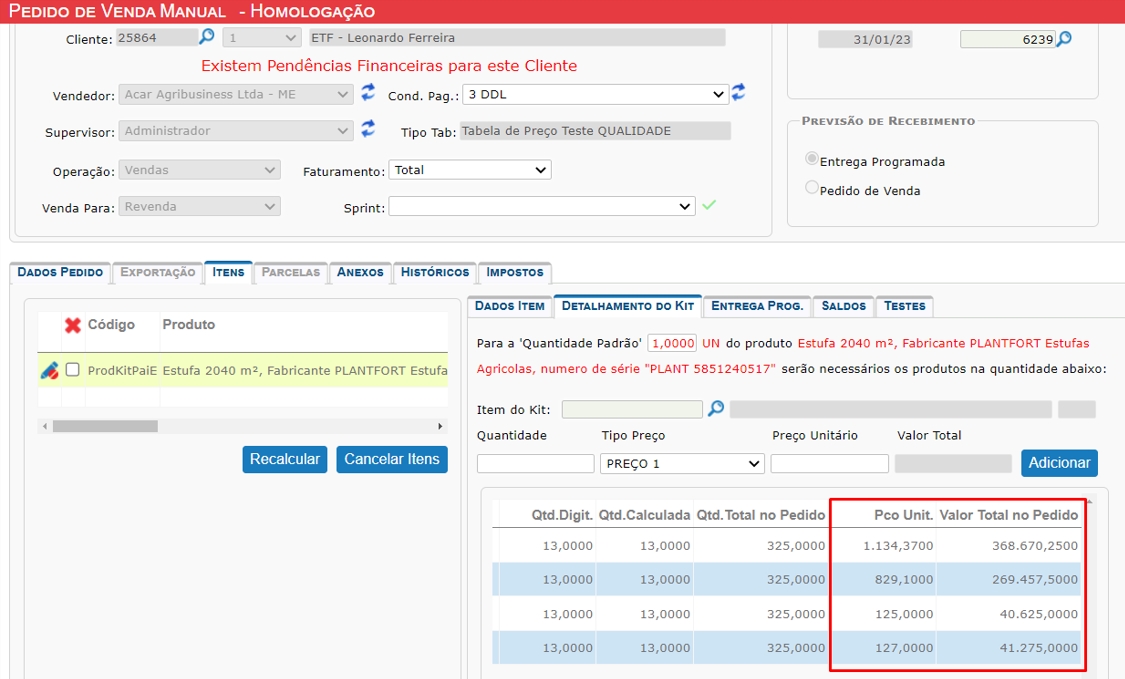The image size is (1125, 679).
Task: Click the order number field showing 6239
Action: click(1007, 39)
